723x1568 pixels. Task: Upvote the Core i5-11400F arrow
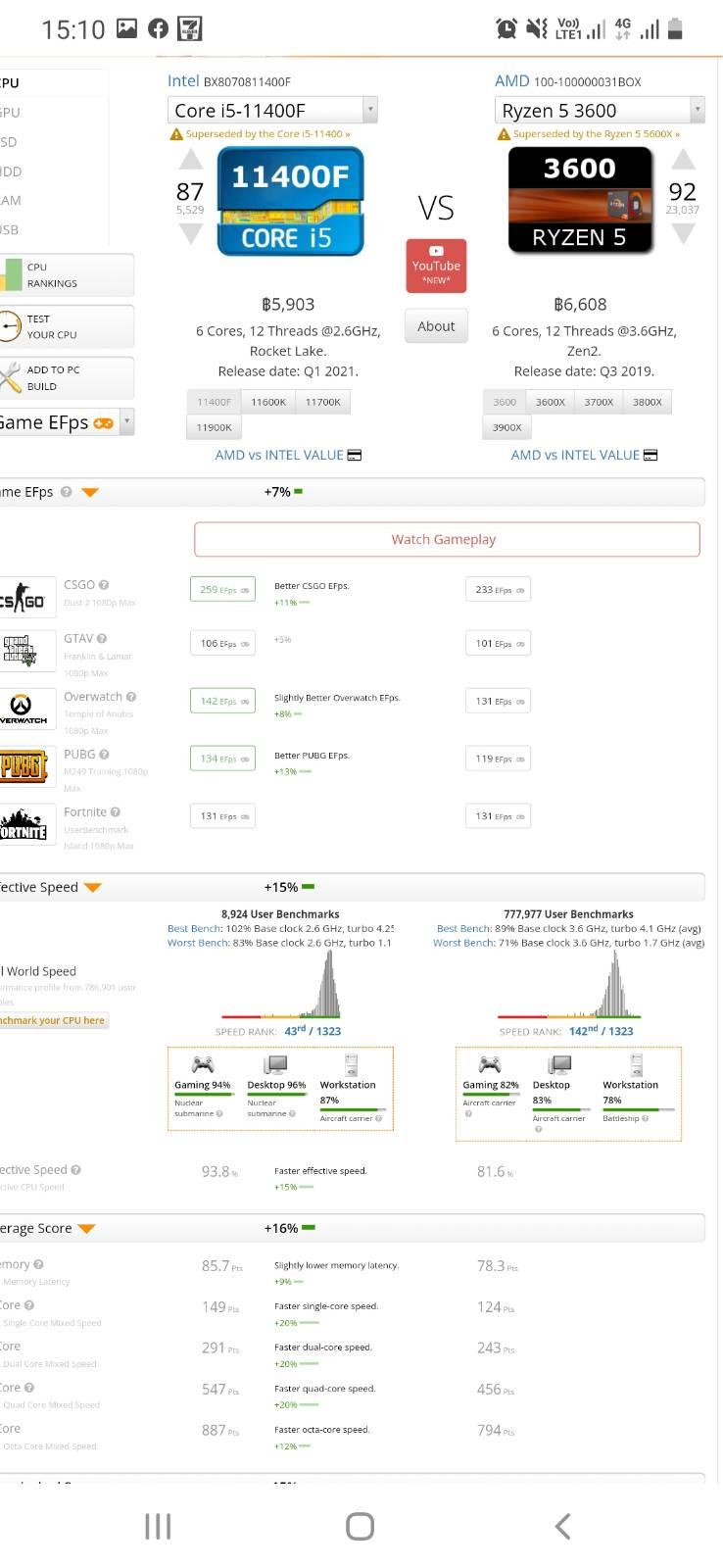click(x=191, y=160)
